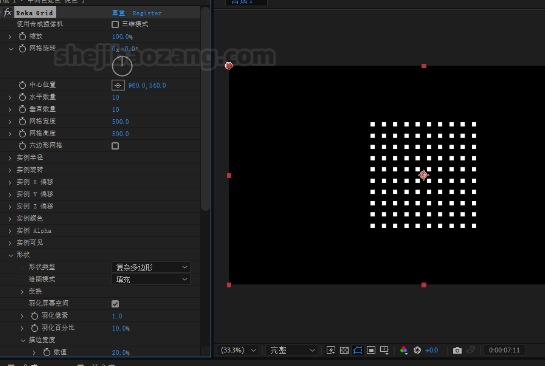Viewport: 545px width, 366px height.
Task: Open grid and guide options icon
Action: point(384,350)
